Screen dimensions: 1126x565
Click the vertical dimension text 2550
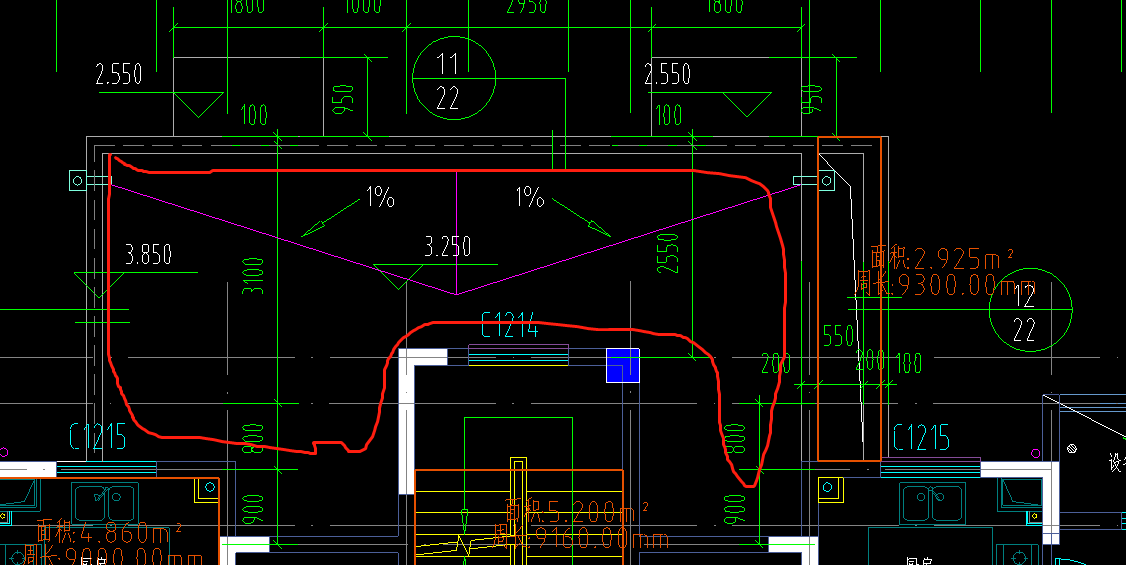668,253
